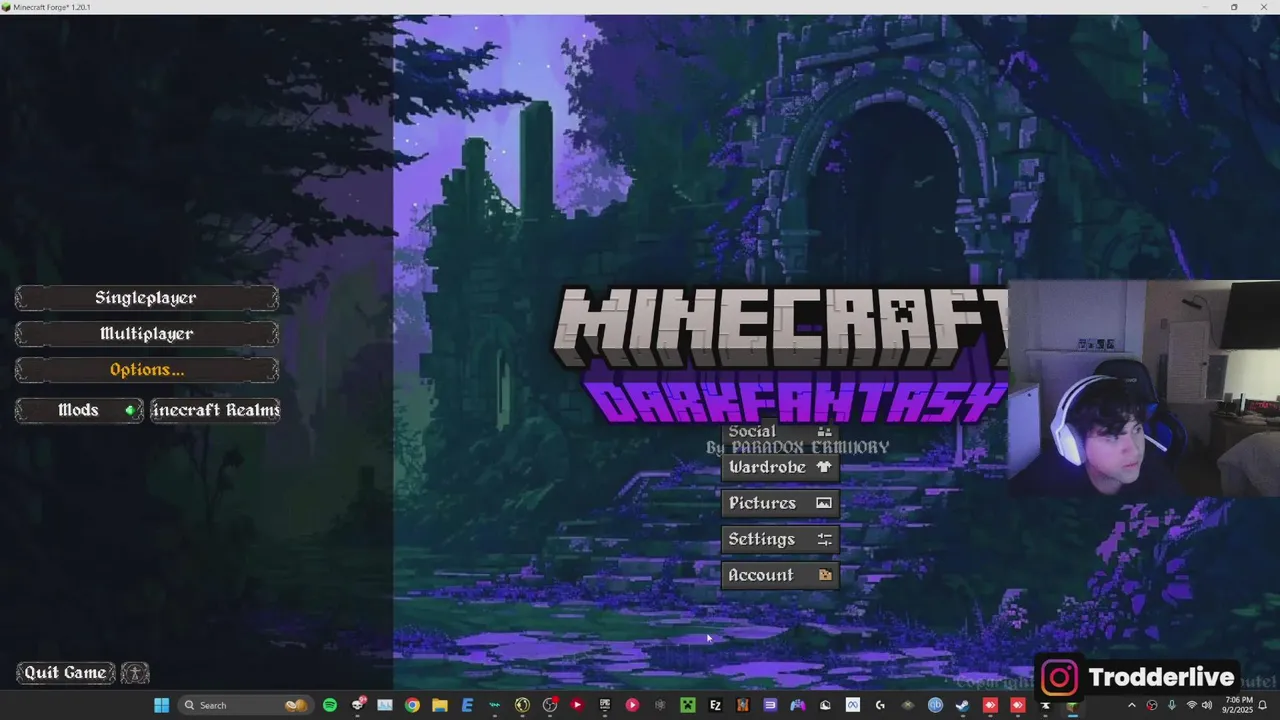Open the Pictures menu entry
This screenshot has width=1280, height=720.
(x=780, y=503)
